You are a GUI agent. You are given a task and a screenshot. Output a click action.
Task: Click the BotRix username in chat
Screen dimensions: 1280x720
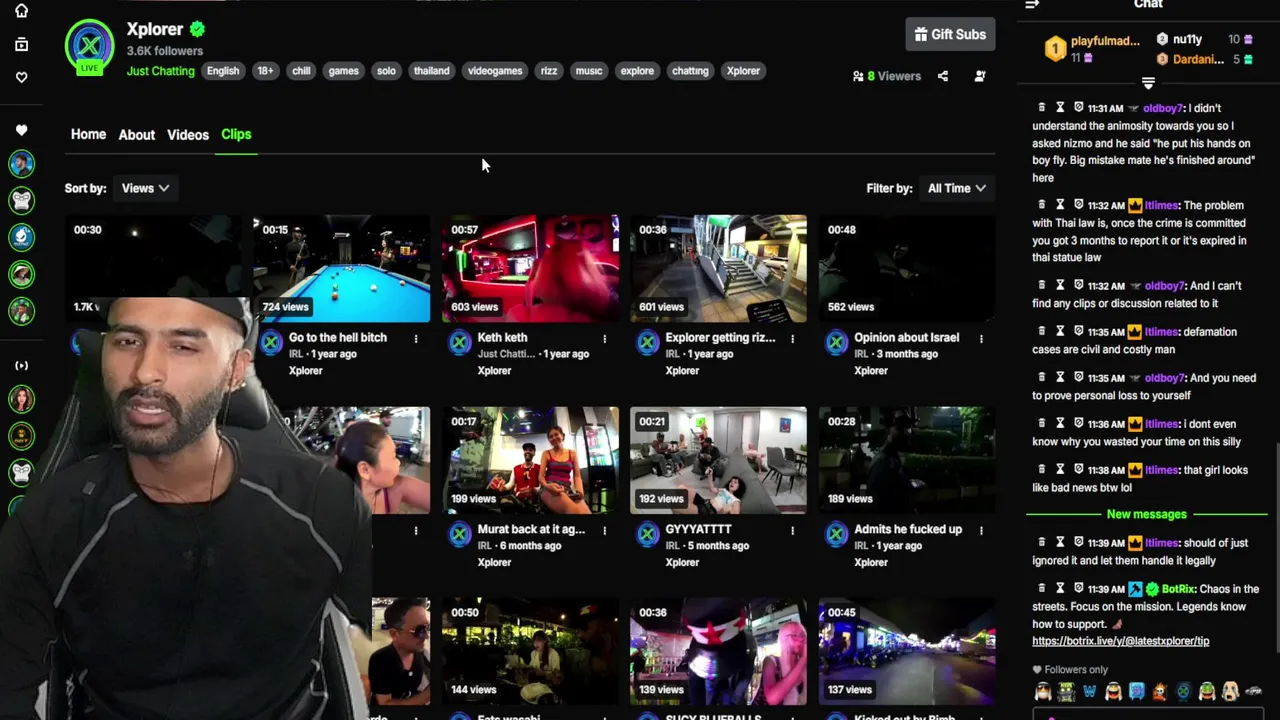pos(1178,589)
